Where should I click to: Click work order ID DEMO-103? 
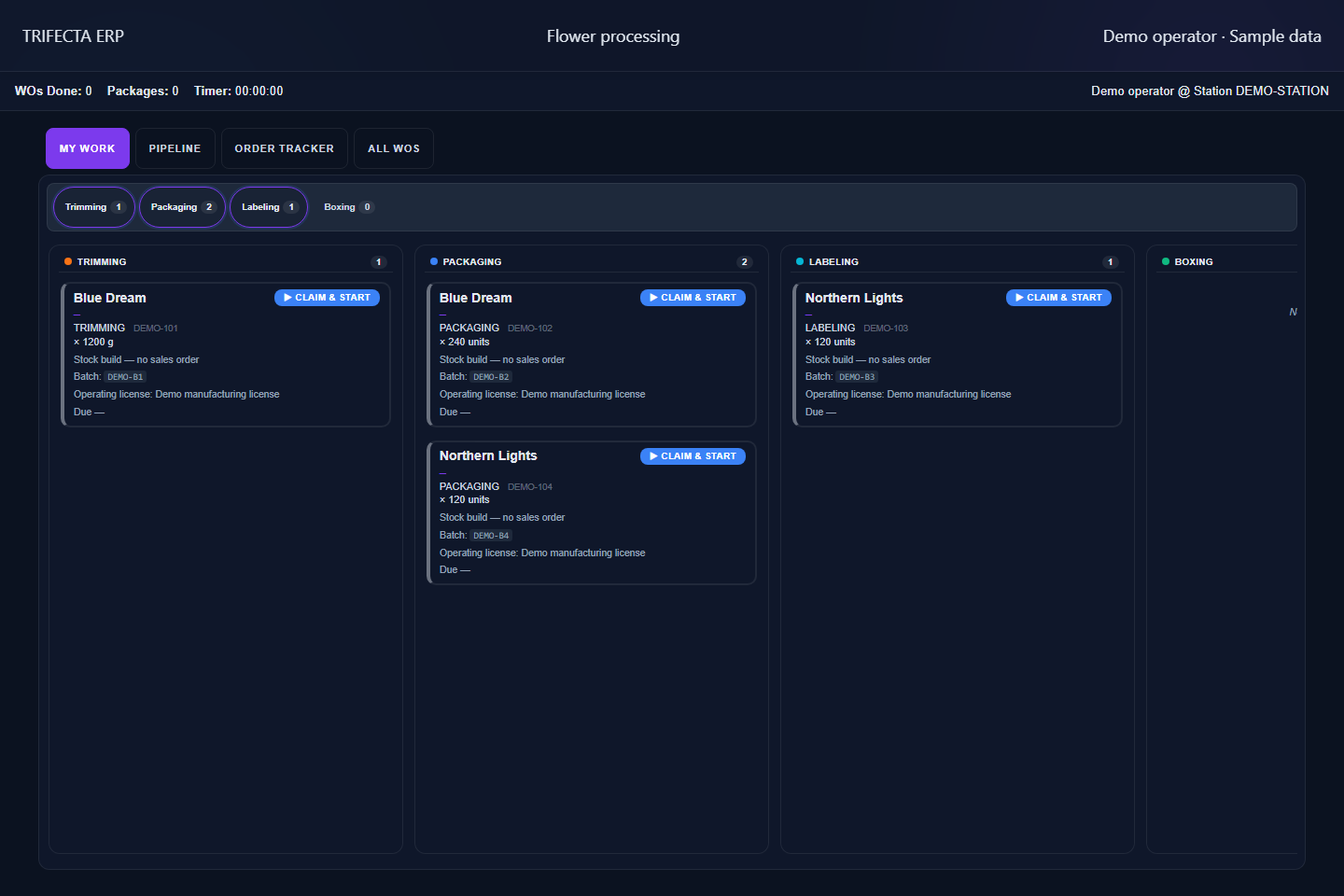tap(886, 329)
